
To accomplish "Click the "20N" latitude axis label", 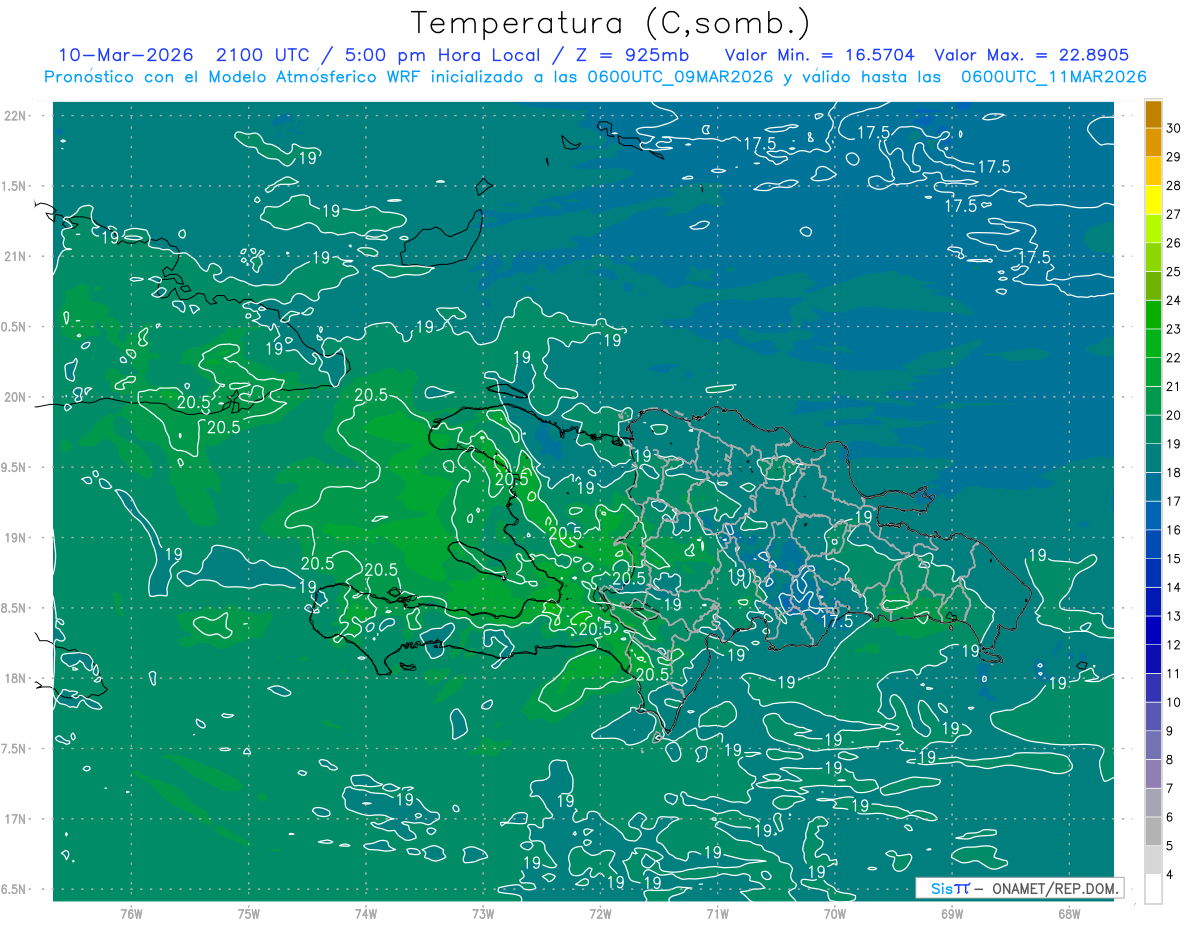I will [16, 397].
